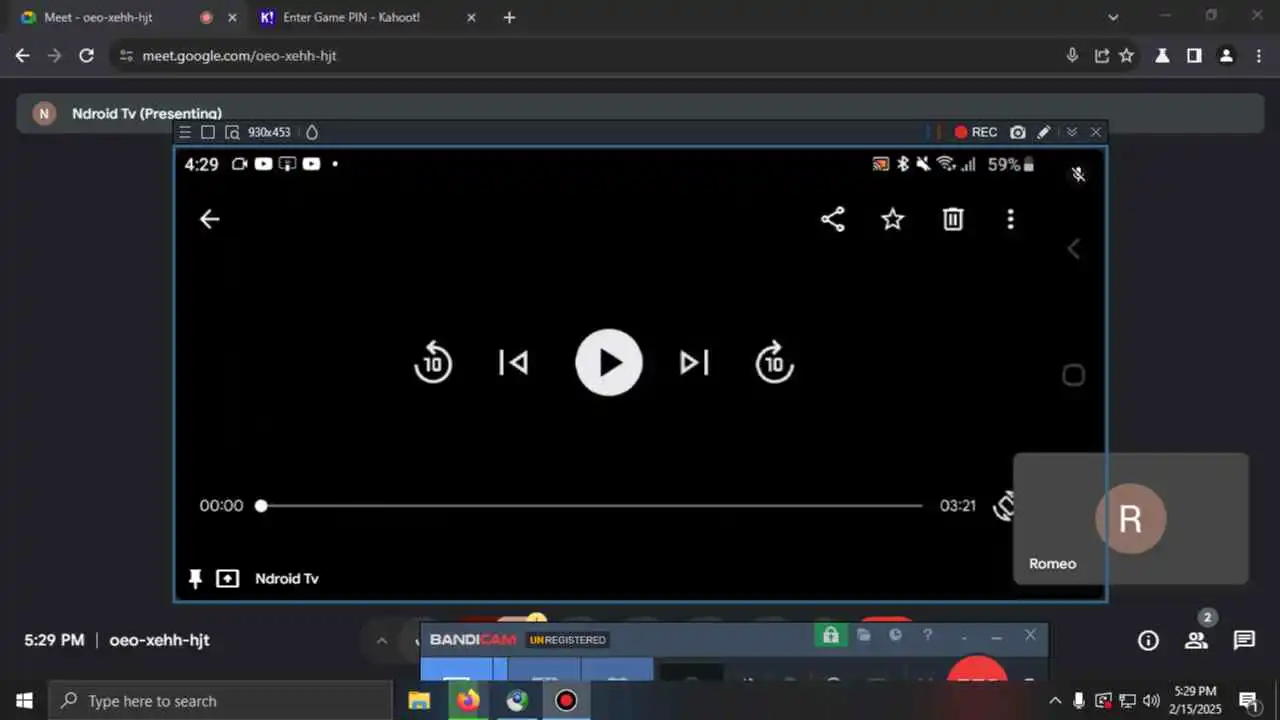This screenshot has height=720, width=1280.
Task: Open the Bandicam output folder icon
Action: tap(864, 635)
